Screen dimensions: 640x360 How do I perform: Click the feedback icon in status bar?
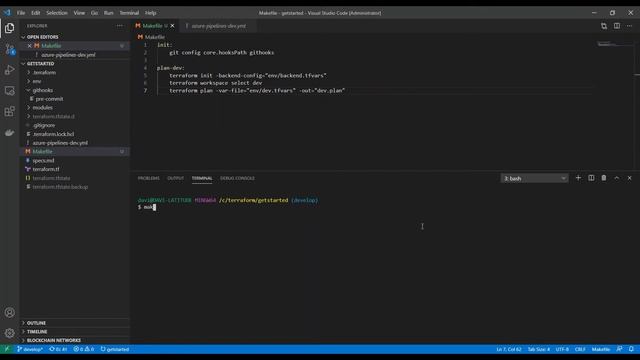[619, 349]
